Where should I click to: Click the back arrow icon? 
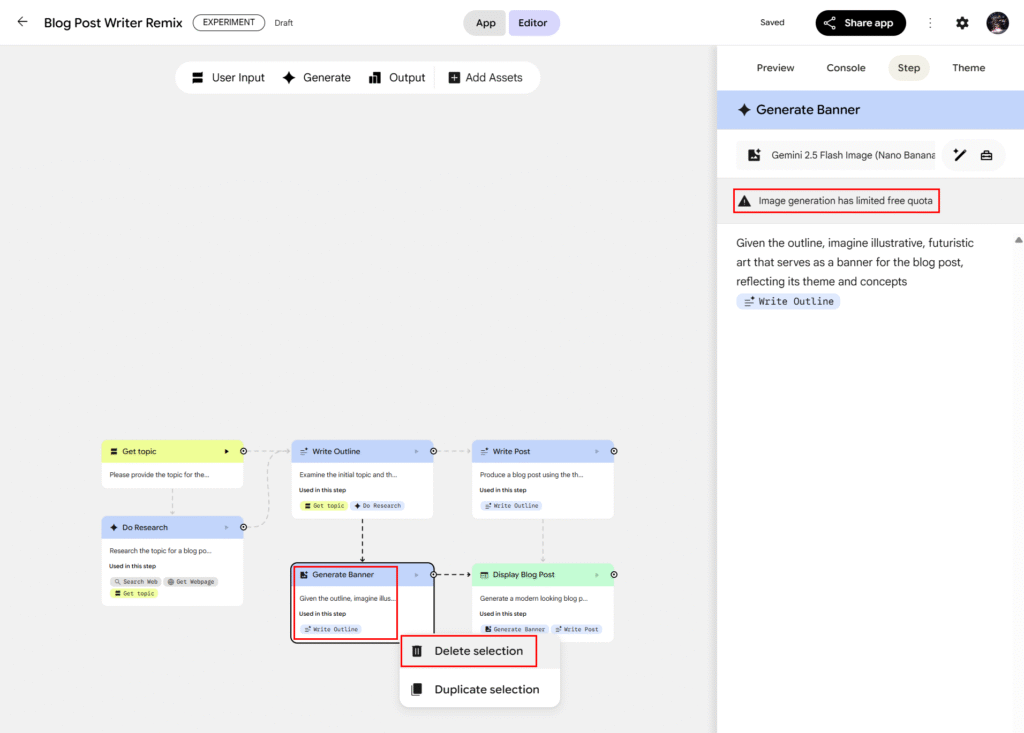click(22, 22)
